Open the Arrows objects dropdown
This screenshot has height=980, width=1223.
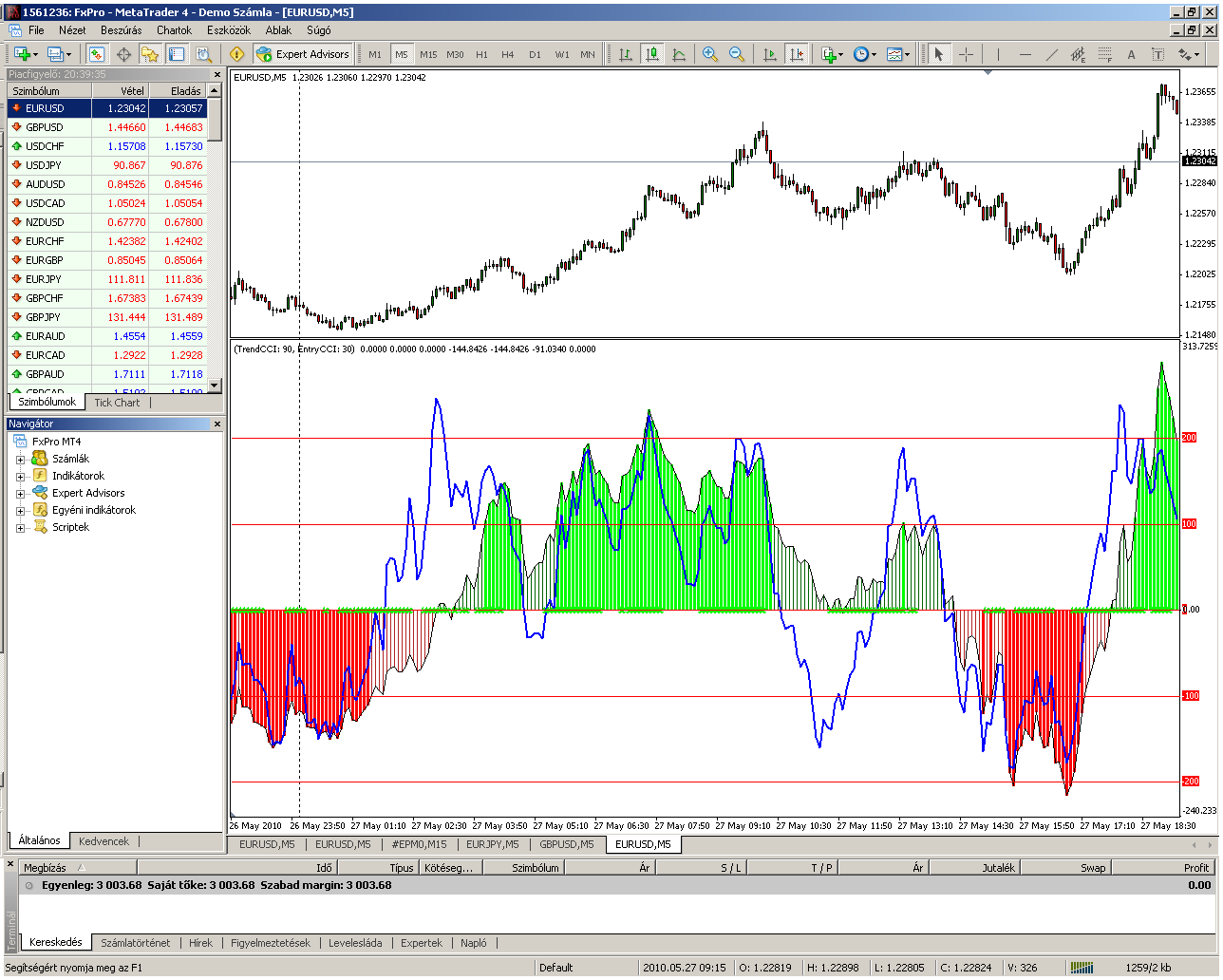(x=1188, y=54)
